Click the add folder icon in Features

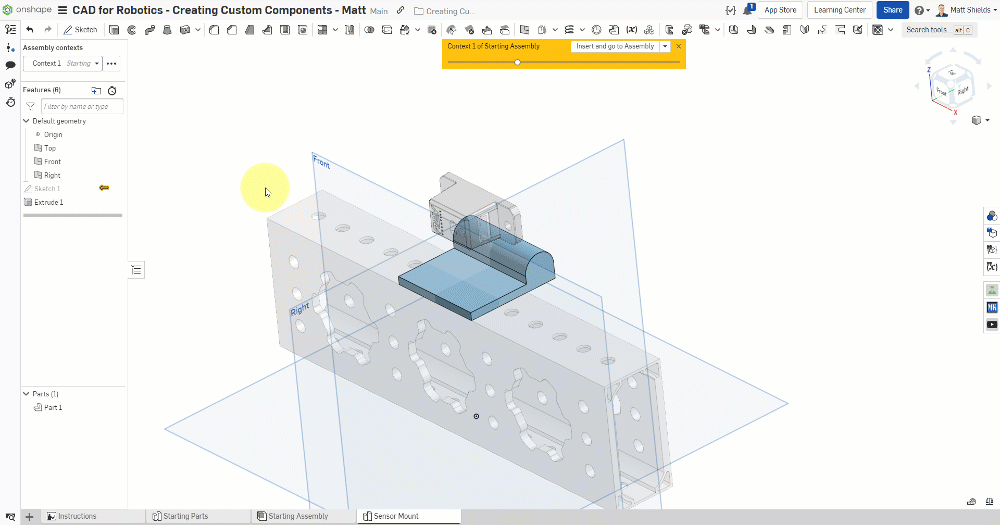click(96, 90)
